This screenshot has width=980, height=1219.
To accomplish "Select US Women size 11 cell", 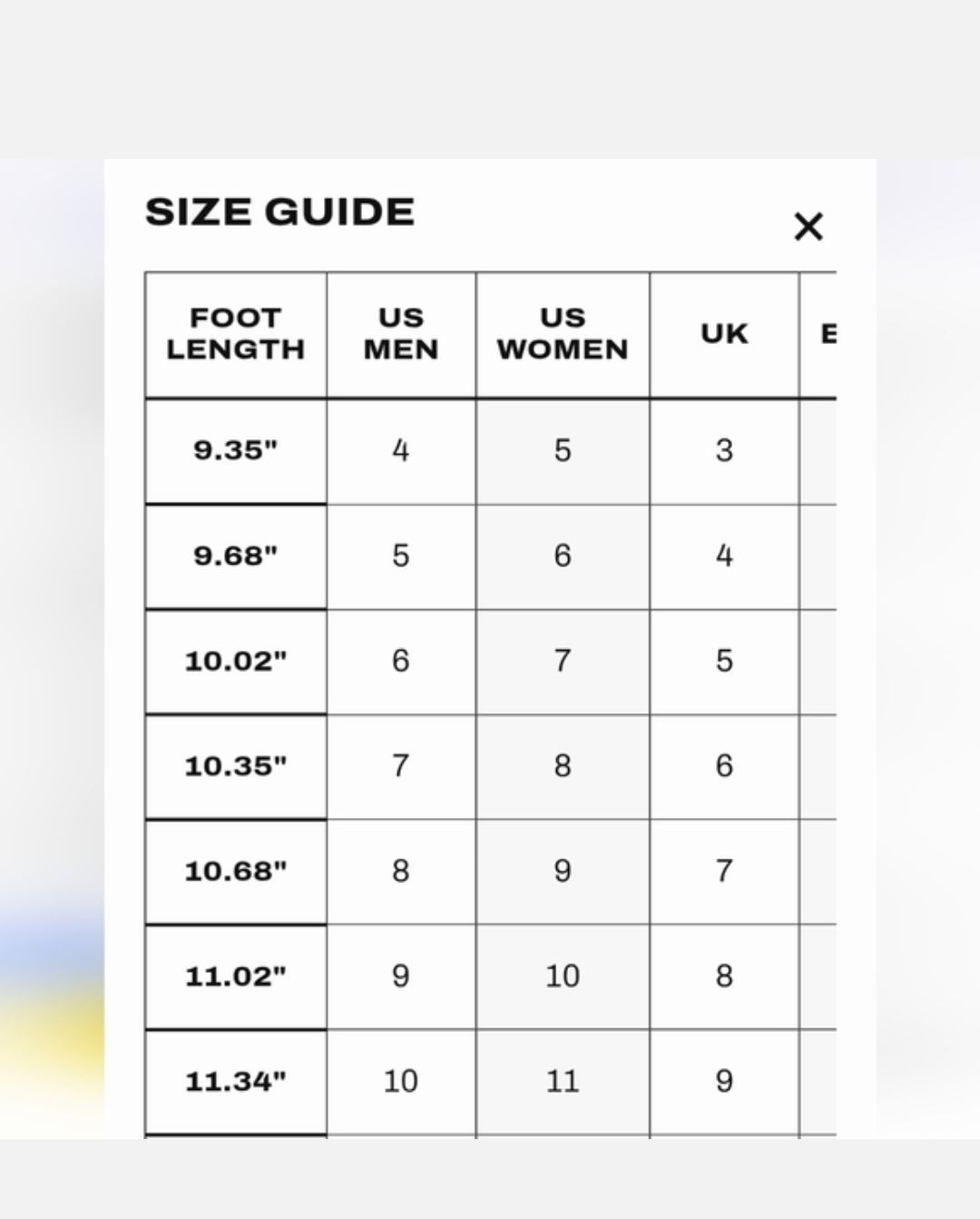I will click(x=563, y=1082).
